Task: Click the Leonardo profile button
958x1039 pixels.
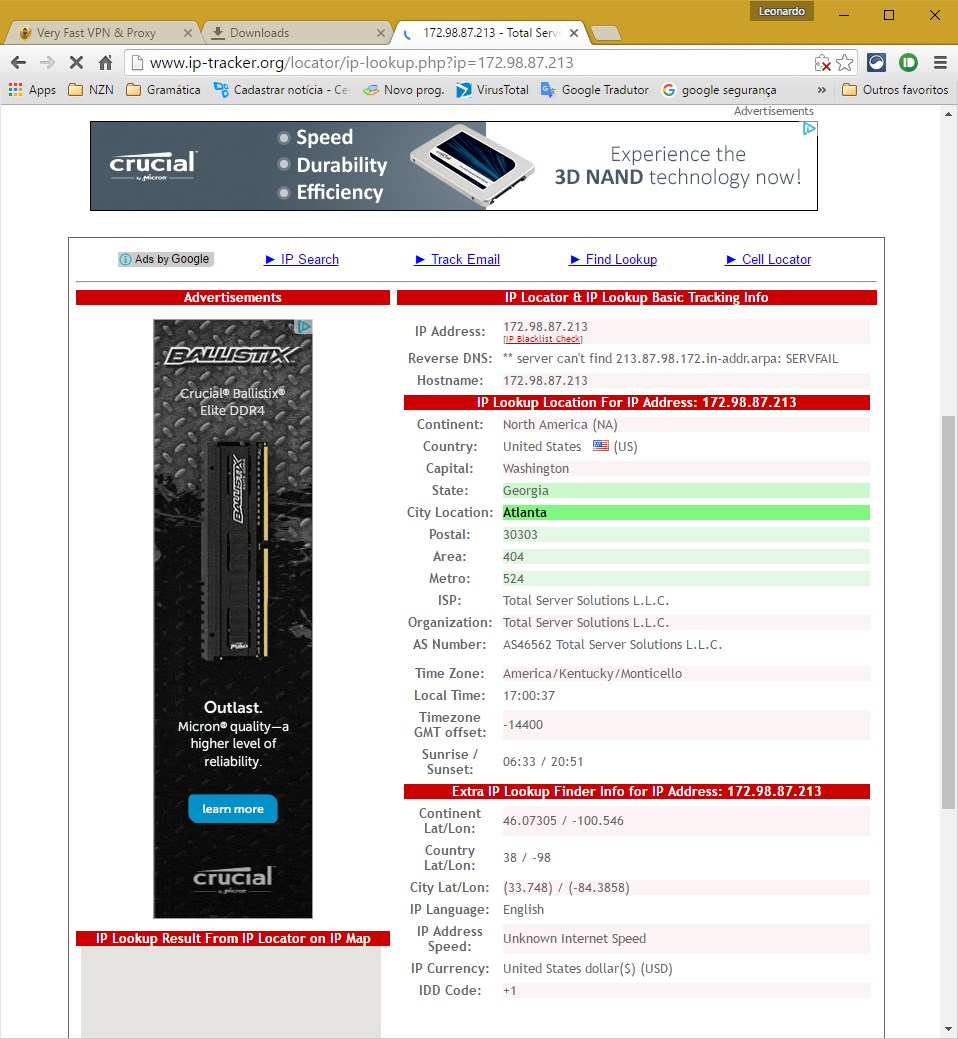Action: (x=781, y=11)
